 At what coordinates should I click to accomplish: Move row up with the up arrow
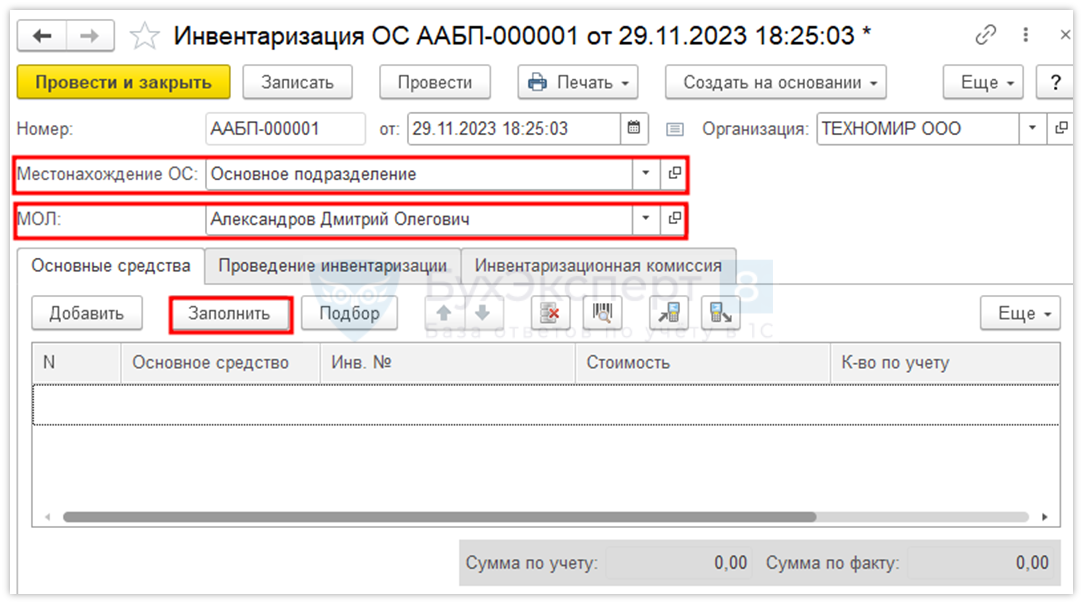pyautogui.click(x=443, y=313)
